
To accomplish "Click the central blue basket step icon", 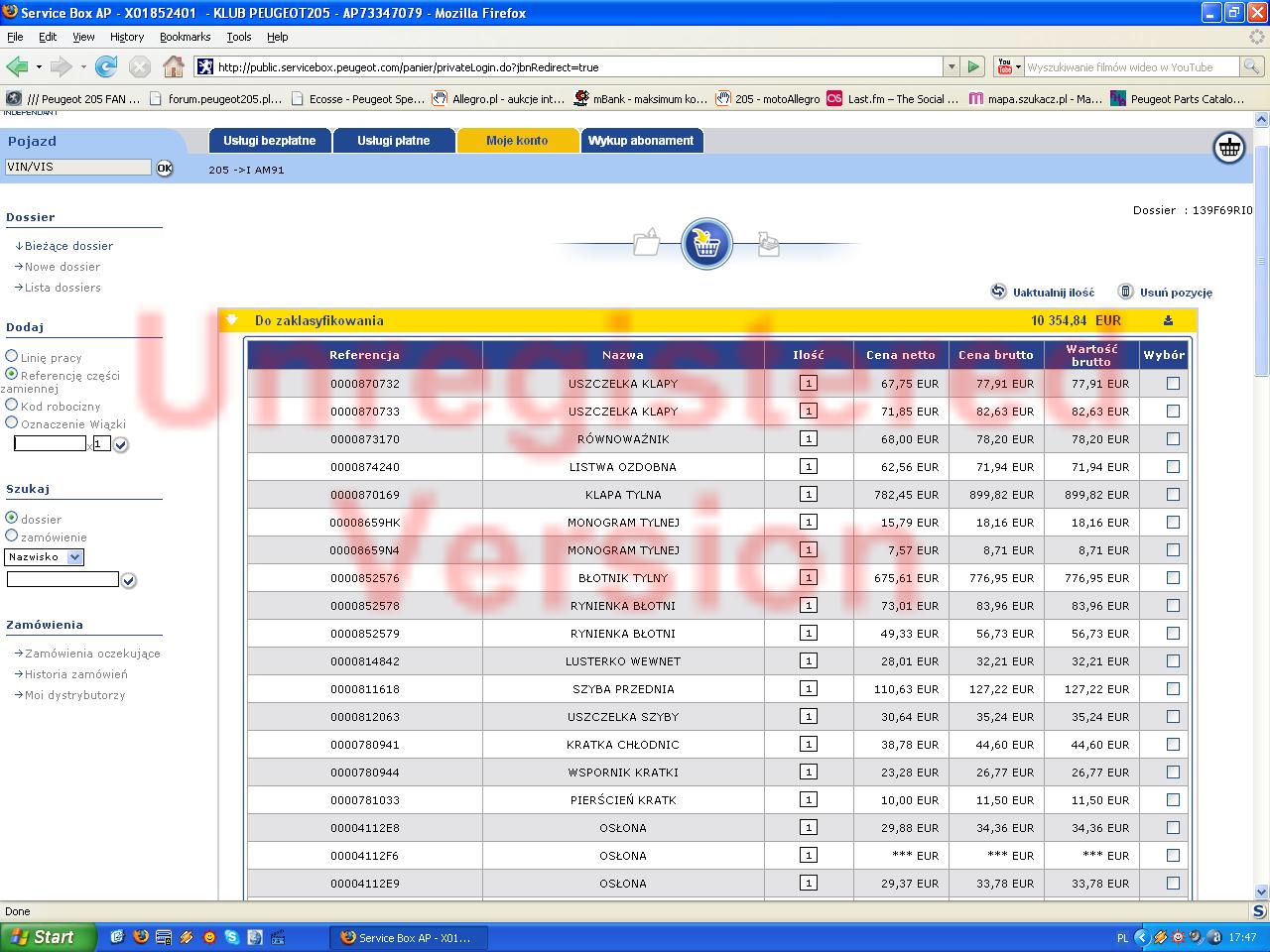I will point(706,243).
